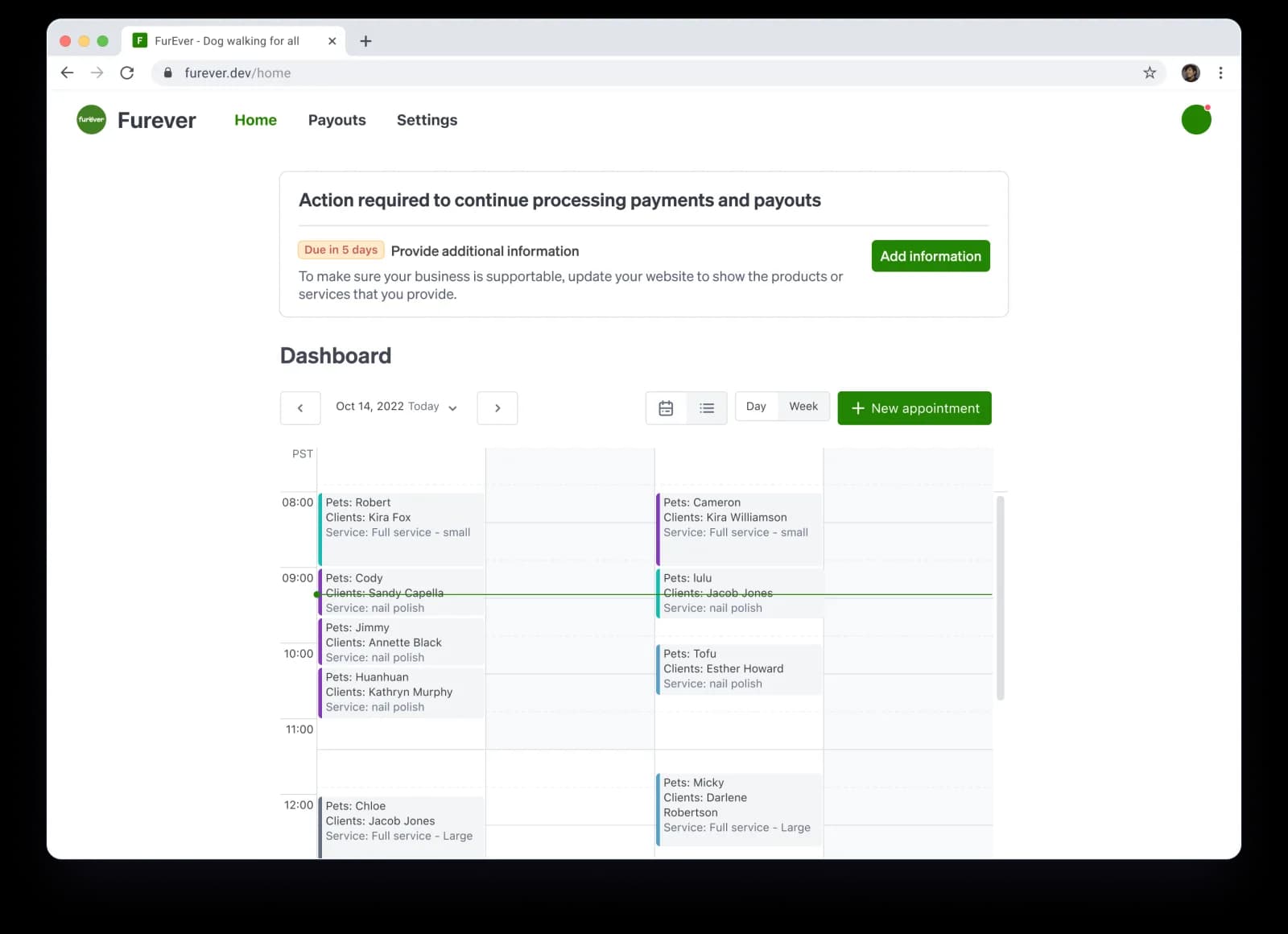The image size is (1288, 934).
Task: Click the "Dashboard" heading
Action: click(336, 356)
